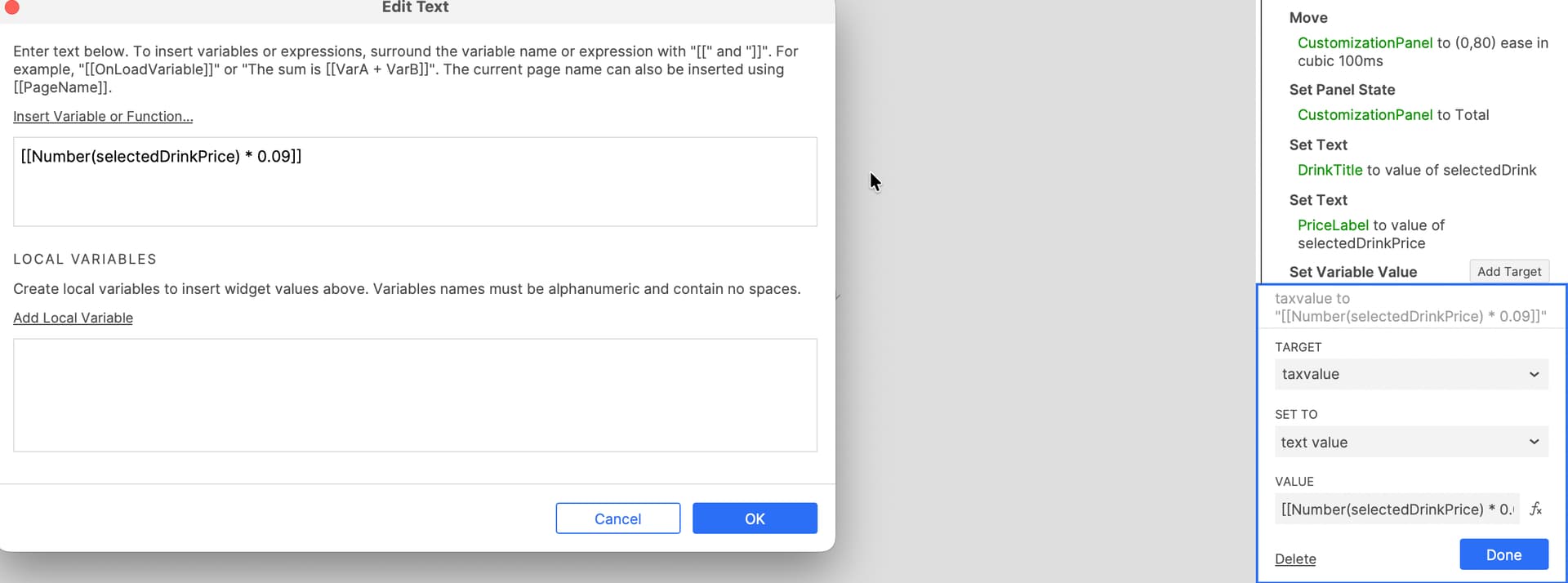
Task: Cancel the Edit Text dialog
Action: (617, 518)
